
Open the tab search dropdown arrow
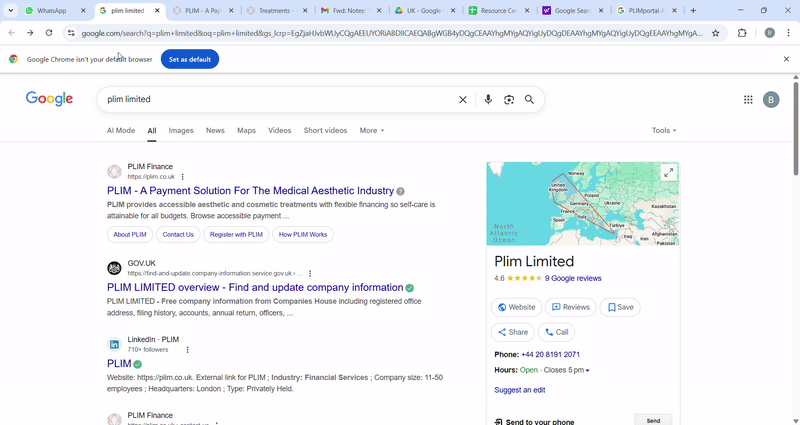[11, 10]
